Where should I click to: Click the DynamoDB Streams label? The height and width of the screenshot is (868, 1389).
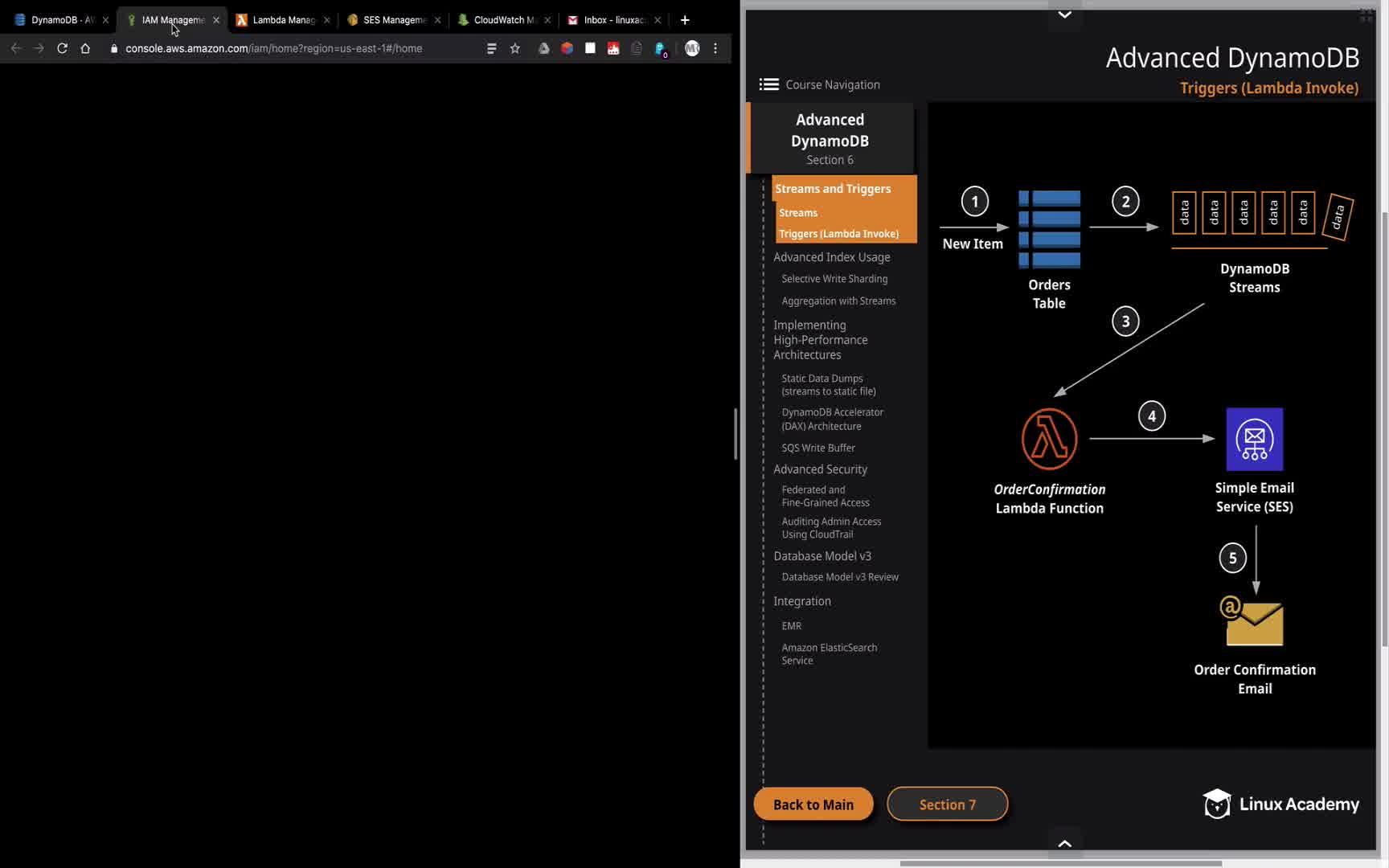coord(1254,278)
